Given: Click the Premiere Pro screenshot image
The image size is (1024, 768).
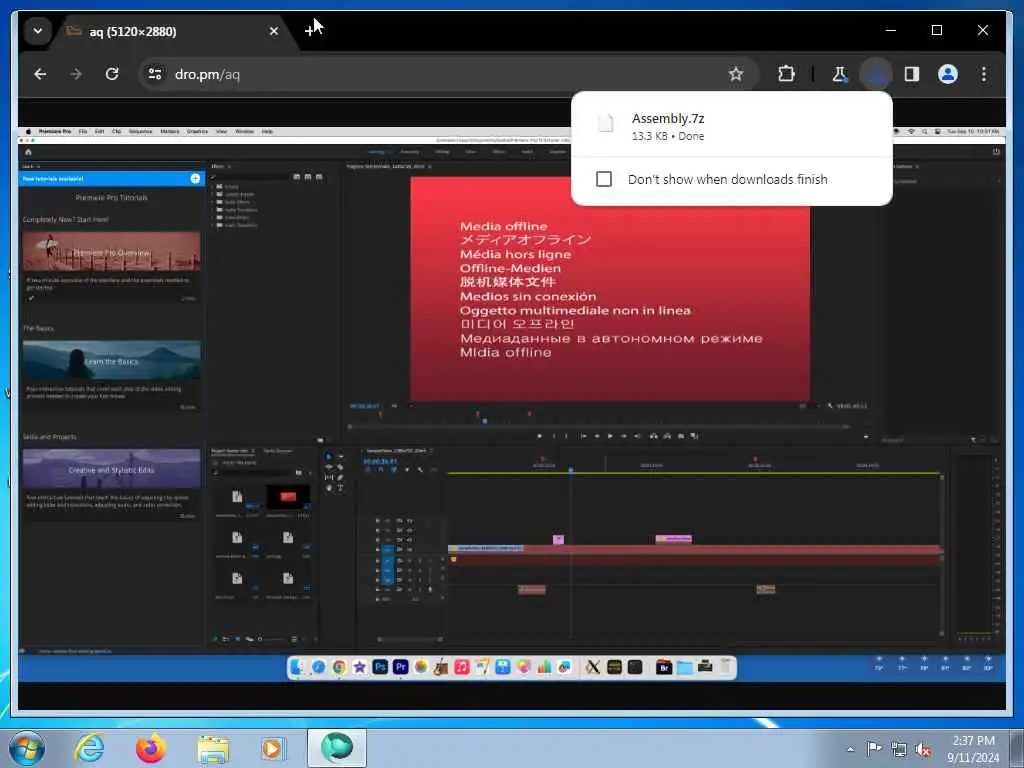Looking at the screenshot, I should [512, 404].
